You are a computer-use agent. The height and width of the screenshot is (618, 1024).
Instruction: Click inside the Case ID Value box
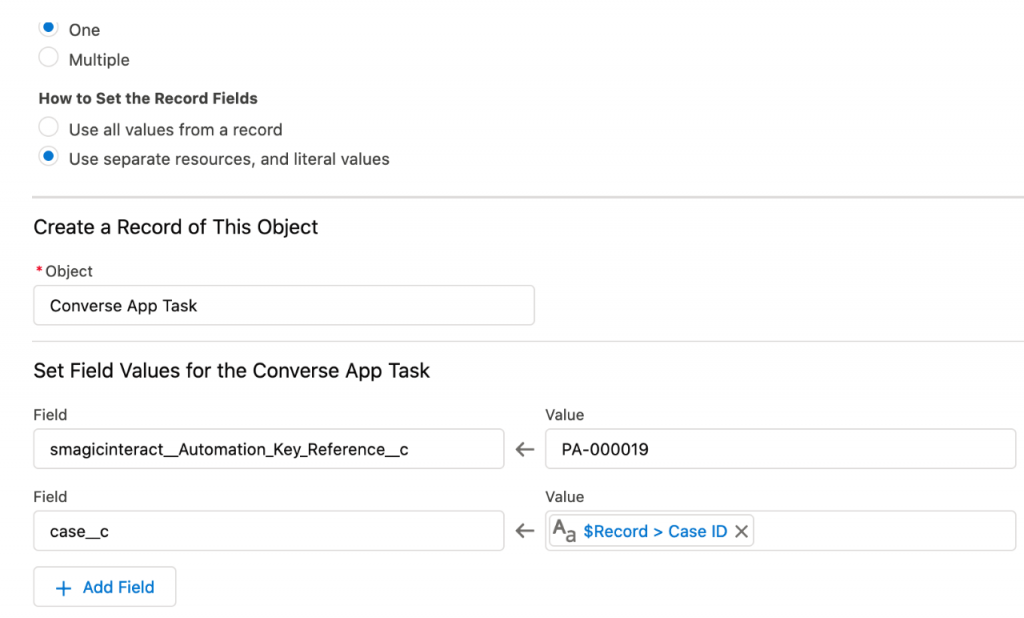[x=880, y=531]
